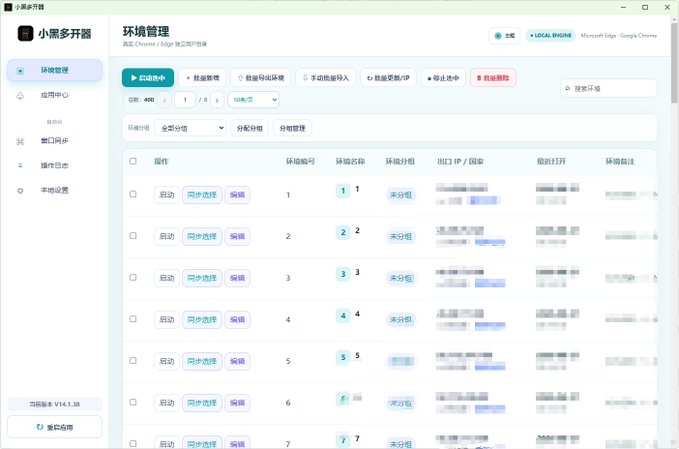Click 未分组 tag in row 1

[x=401, y=195]
